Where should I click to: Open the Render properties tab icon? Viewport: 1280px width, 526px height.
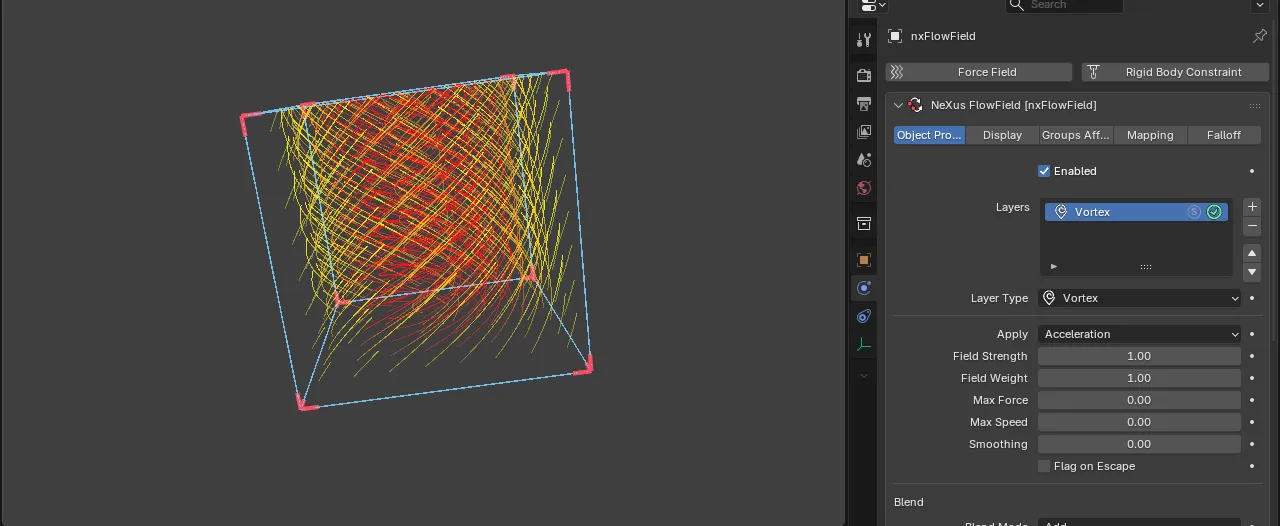tap(864, 75)
